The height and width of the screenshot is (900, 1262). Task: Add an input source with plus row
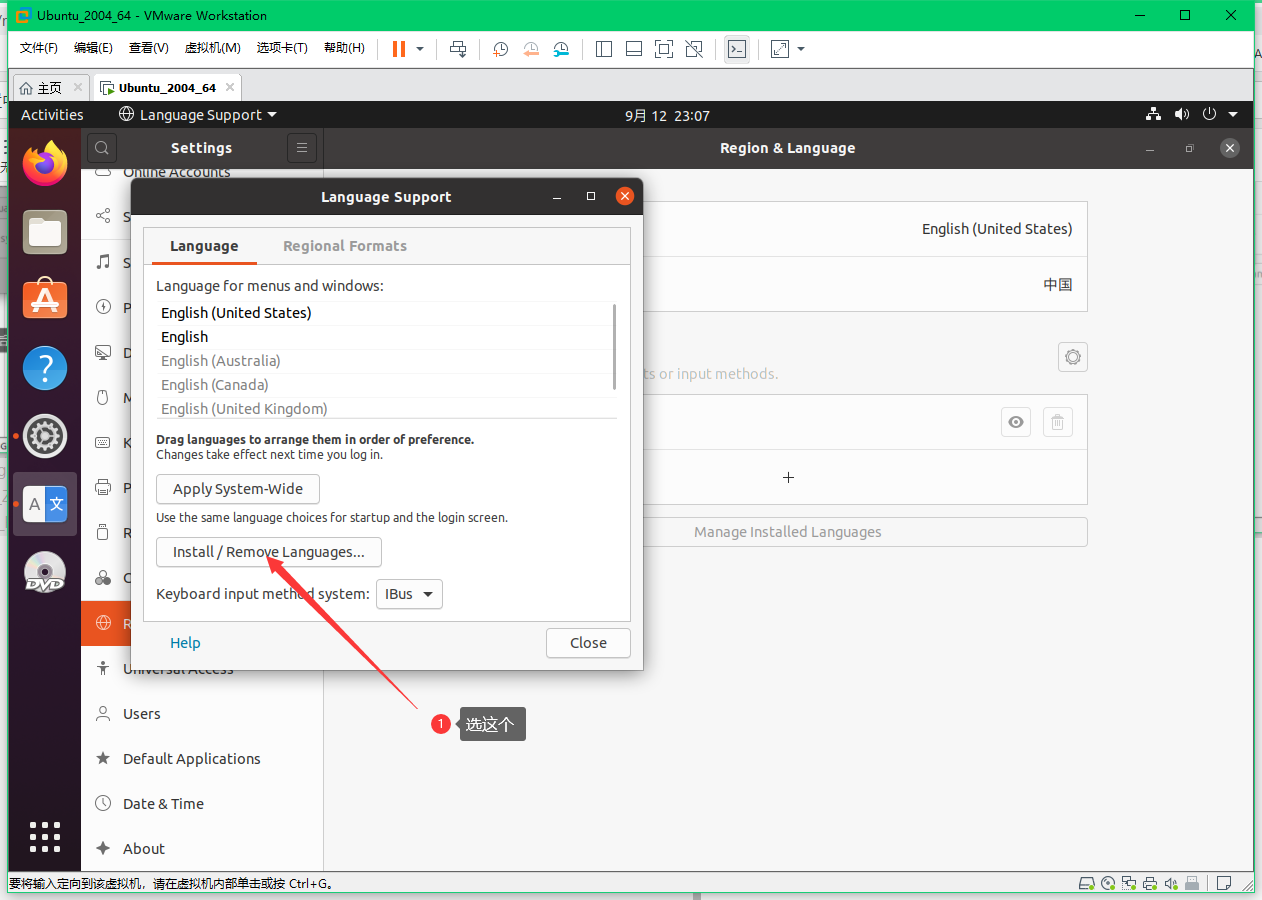[788, 477]
